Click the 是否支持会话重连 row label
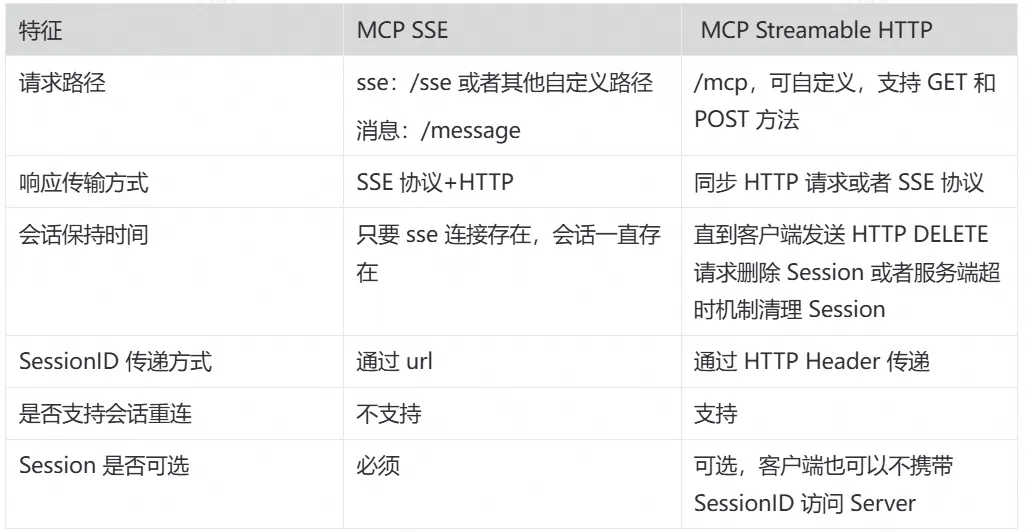This screenshot has height=532, width=1025. (105, 414)
